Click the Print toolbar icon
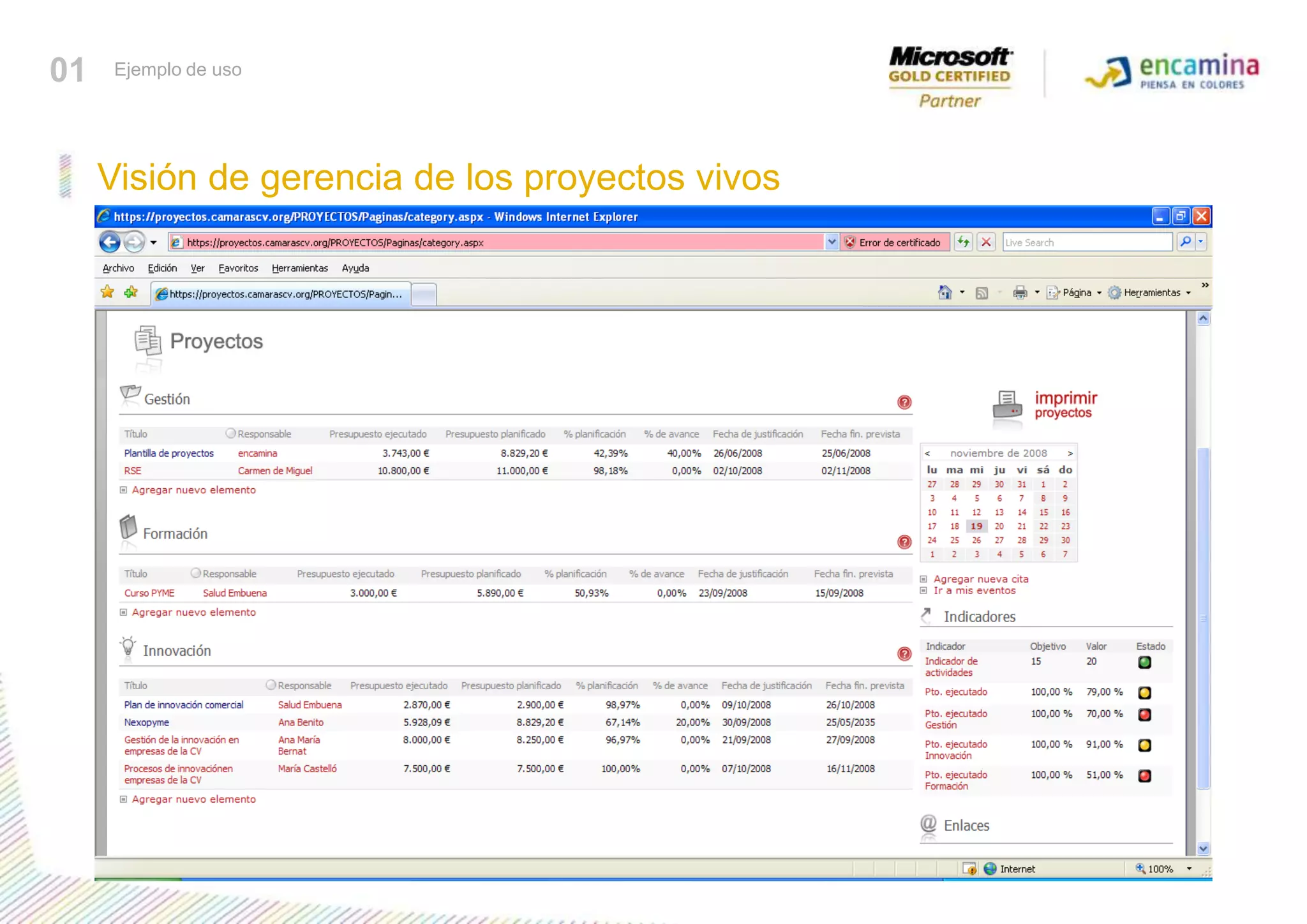This screenshot has width=1307, height=924. (1020, 292)
